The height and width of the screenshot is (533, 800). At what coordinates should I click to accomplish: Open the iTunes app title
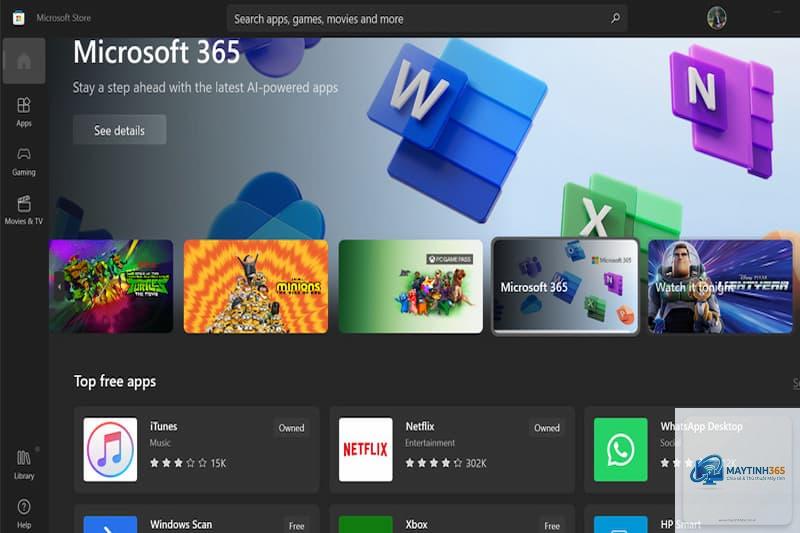[163, 426]
